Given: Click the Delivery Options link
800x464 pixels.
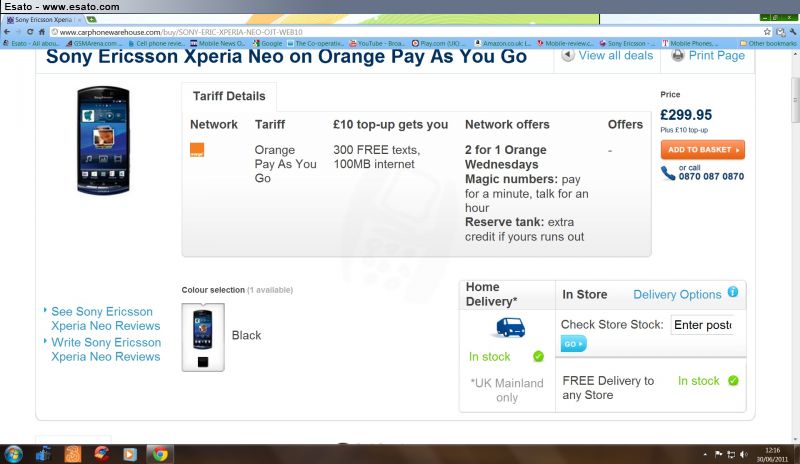Looking at the screenshot, I should tap(677, 295).
